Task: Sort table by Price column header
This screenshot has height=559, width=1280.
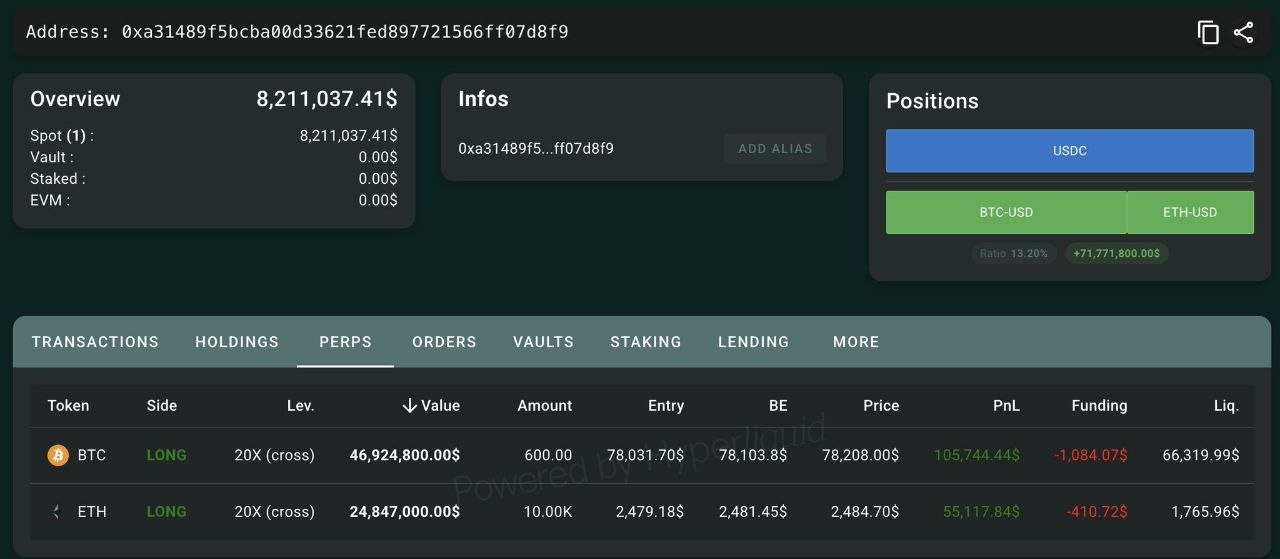Action: tap(881, 406)
